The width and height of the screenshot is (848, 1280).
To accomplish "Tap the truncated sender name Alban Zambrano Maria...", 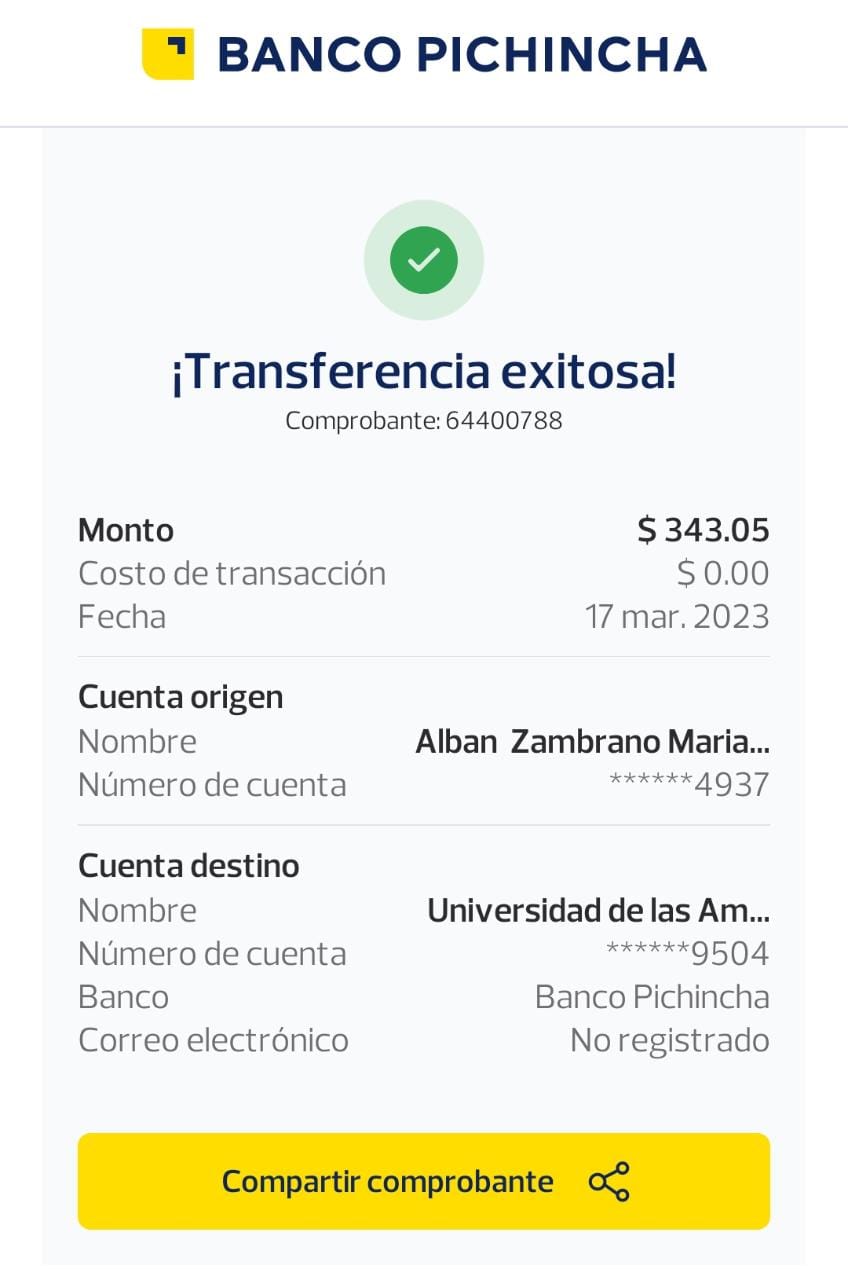I will [x=592, y=742].
